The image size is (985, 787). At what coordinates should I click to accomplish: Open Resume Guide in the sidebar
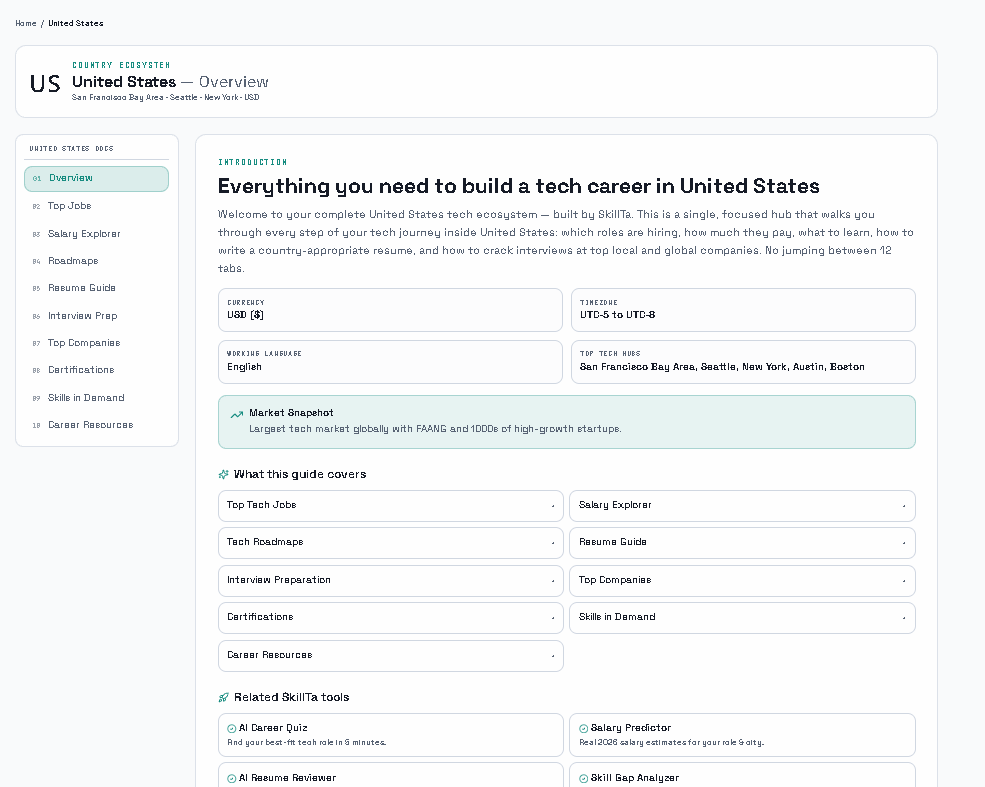pos(97,288)
